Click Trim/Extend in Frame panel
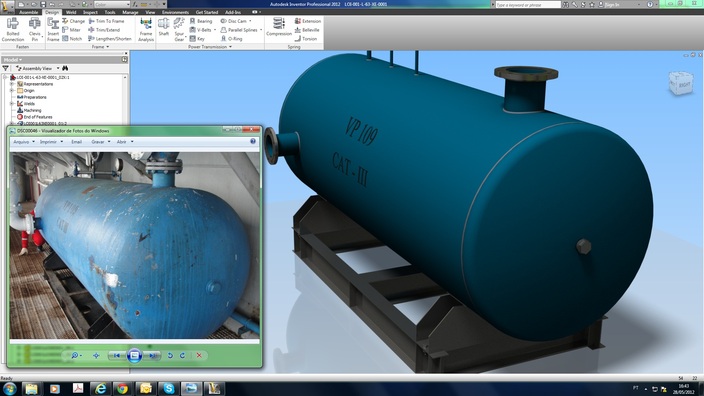Screen dimensions: 704x396 click(104, 30)
